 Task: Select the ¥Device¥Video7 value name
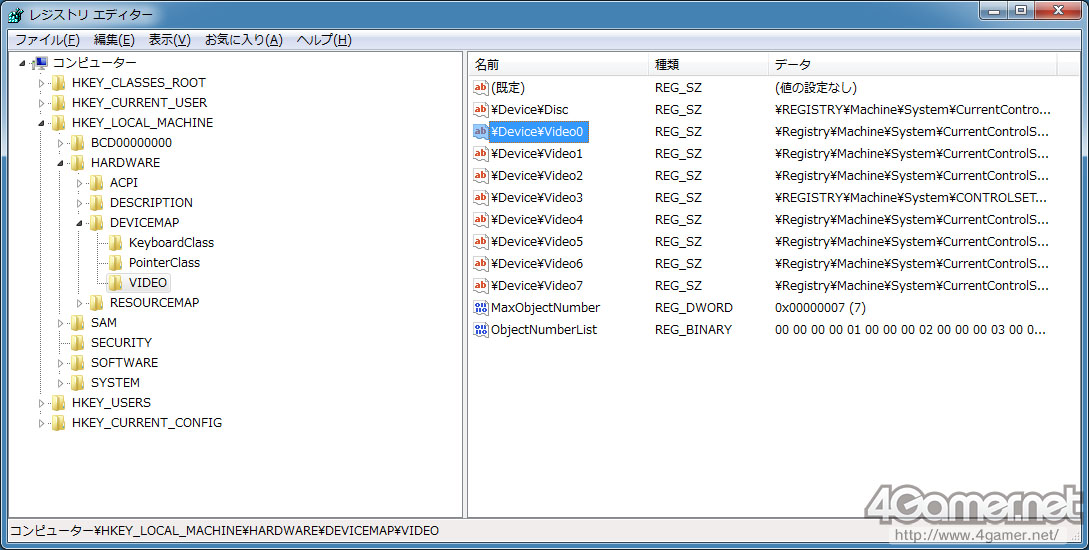pyautogui.click(x=537, y=285)
